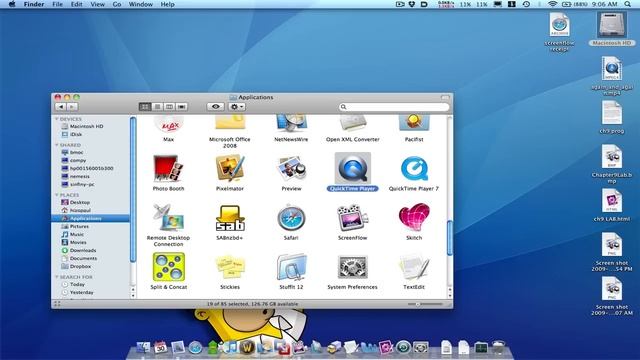Go back in Finder history
Image resolution: width=640 pixels, height=360 pixels.
[x=60, y=107]
